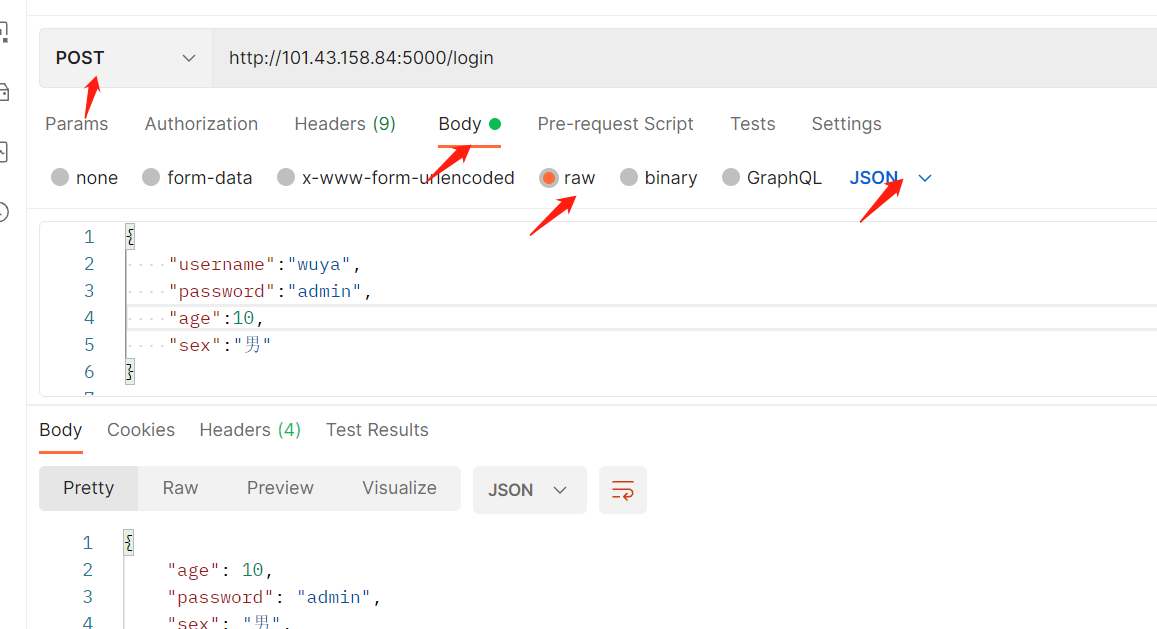This screenshot has width=1157, height=629.
Task: Go to Pre-request Script tab
Action: 615,124
